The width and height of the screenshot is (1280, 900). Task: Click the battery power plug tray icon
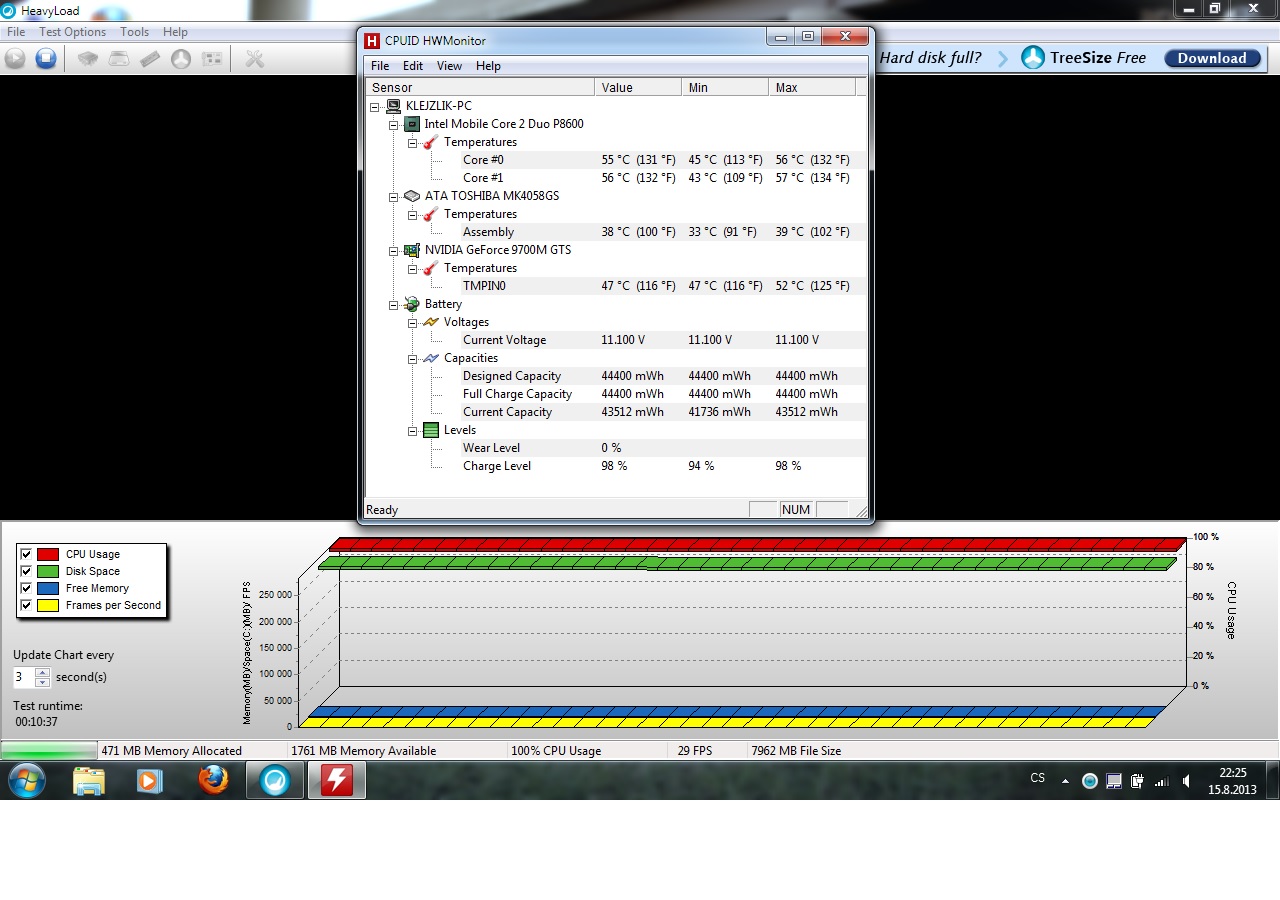point(1138,781)
